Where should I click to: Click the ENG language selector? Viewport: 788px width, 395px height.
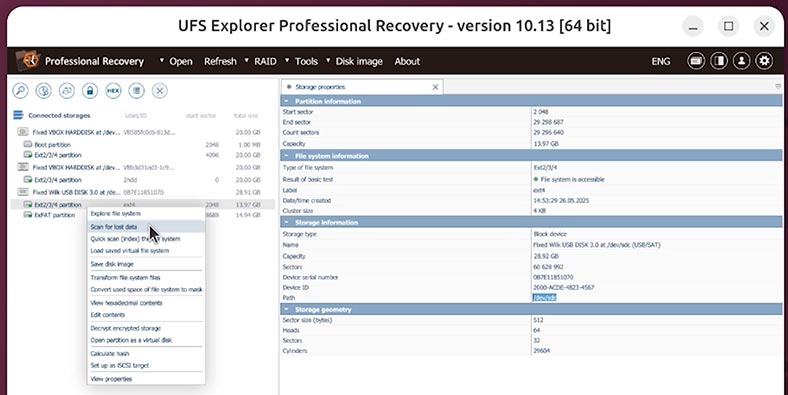pos(661,61)
